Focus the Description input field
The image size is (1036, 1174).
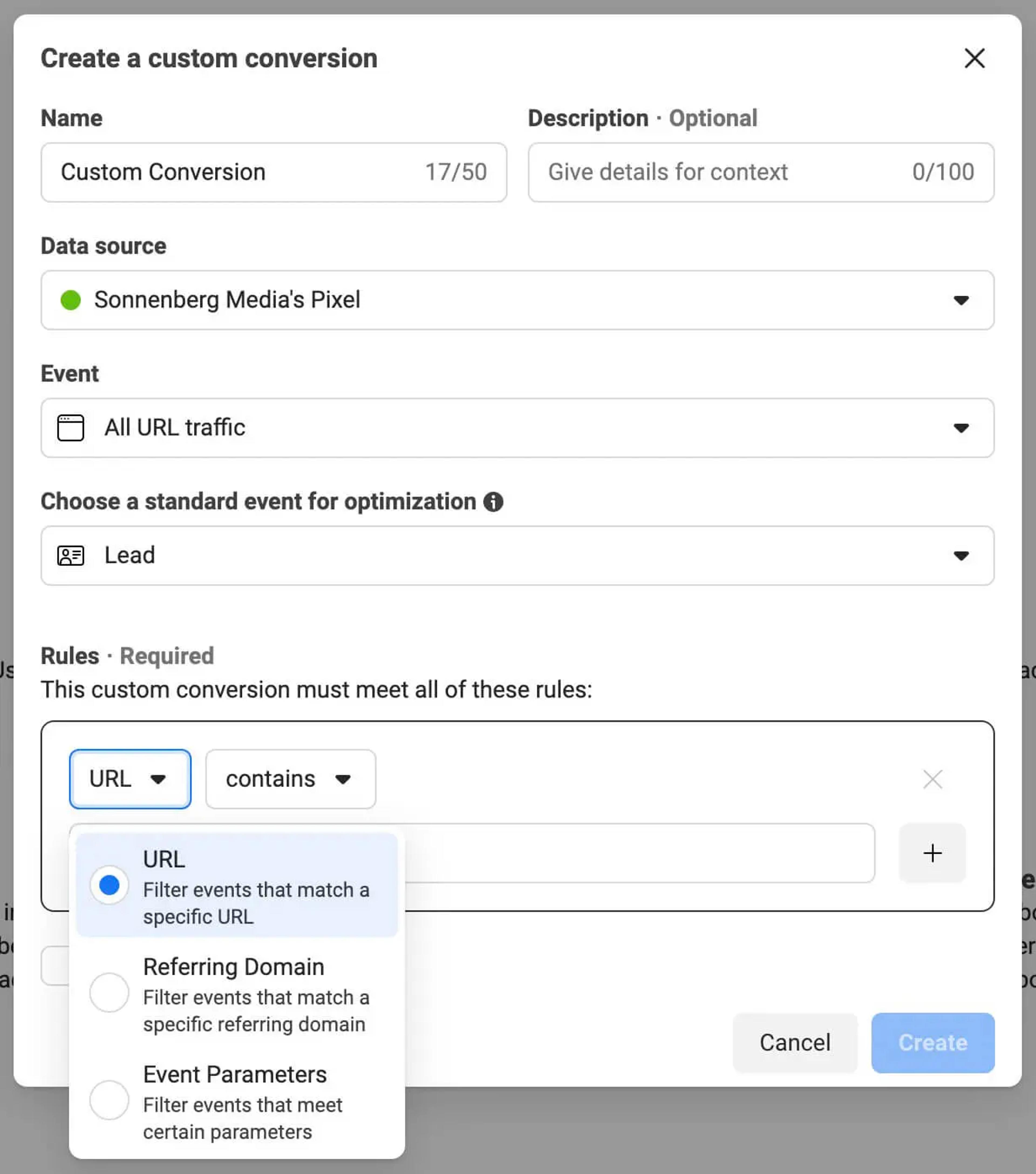761,172
